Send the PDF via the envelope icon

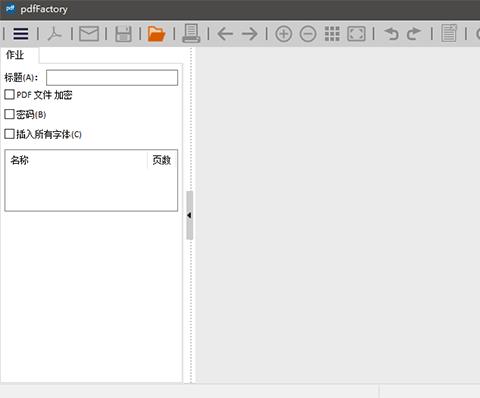click(x=89, y=34)
